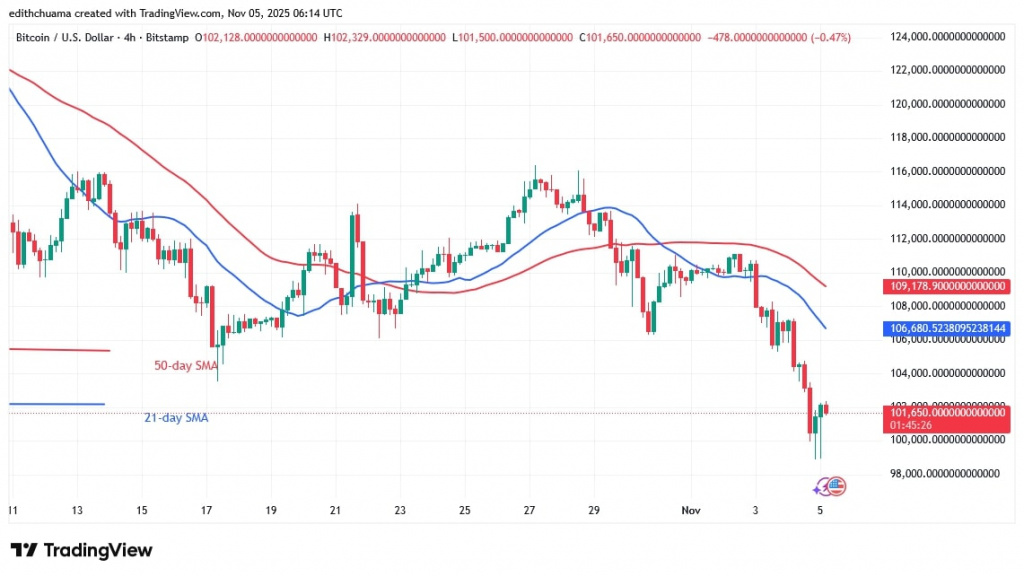This screenshot has height=577, width=1024.
Task: Select the purple sparkle event icon near Nov 5
Action: [816, 490]
